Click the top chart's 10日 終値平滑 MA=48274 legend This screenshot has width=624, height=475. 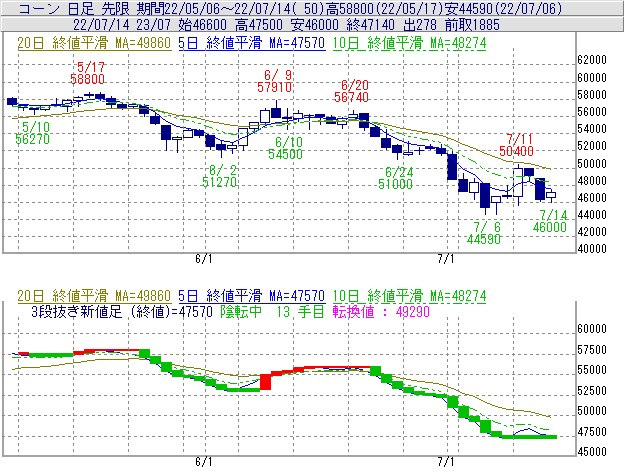tap(409, 43)
